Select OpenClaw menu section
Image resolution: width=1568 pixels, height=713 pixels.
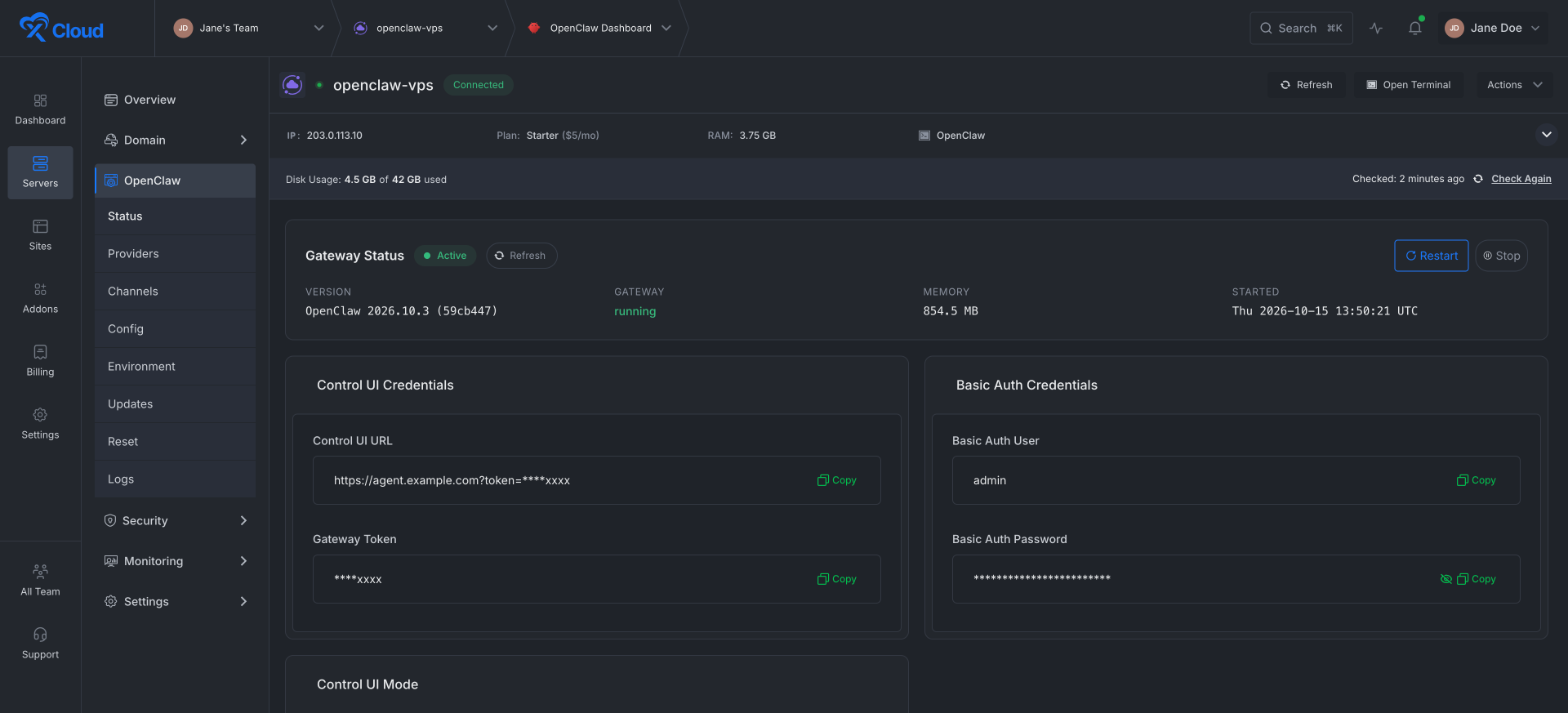pyautogui.click(x=175, y=181)
